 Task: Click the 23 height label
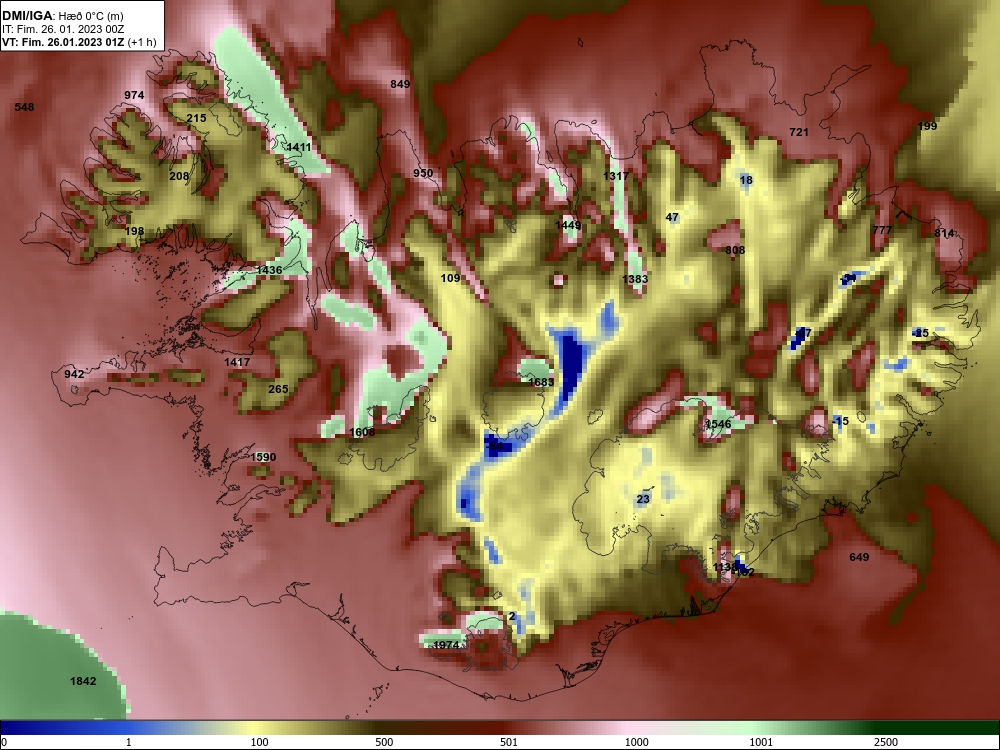[643, 499]
